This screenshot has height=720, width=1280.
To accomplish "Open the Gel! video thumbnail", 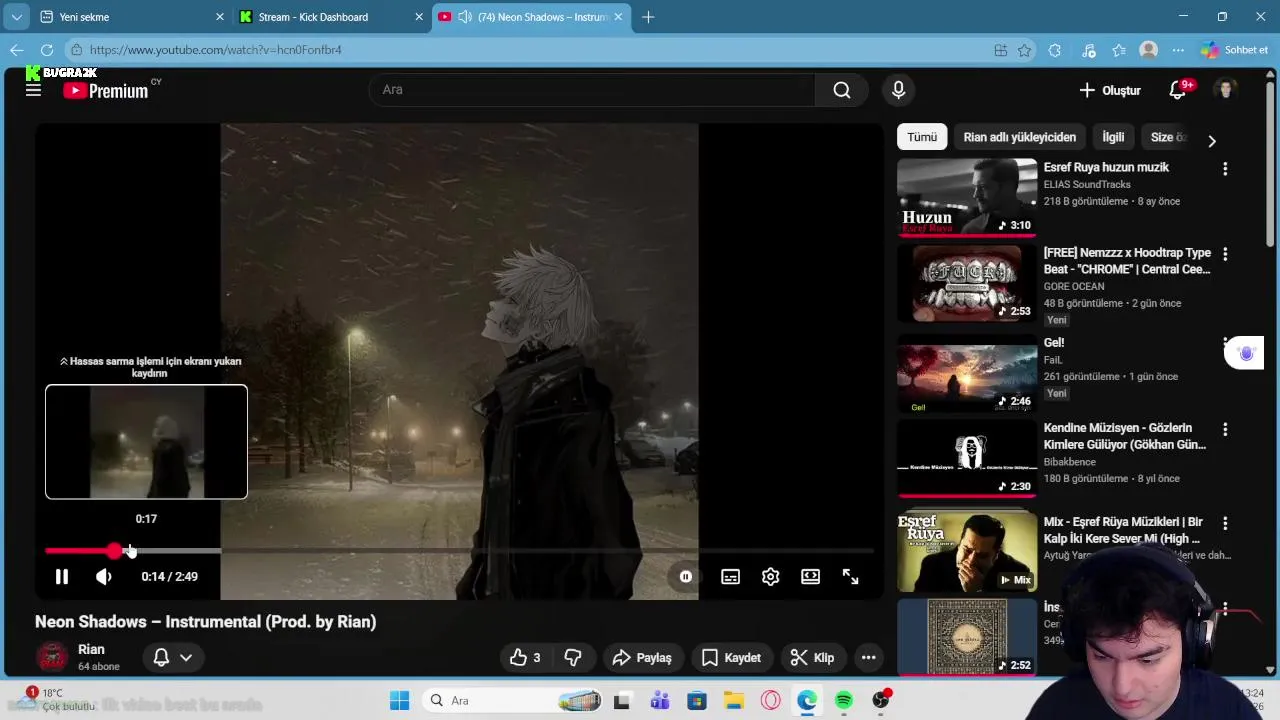I will click(967, 374).
